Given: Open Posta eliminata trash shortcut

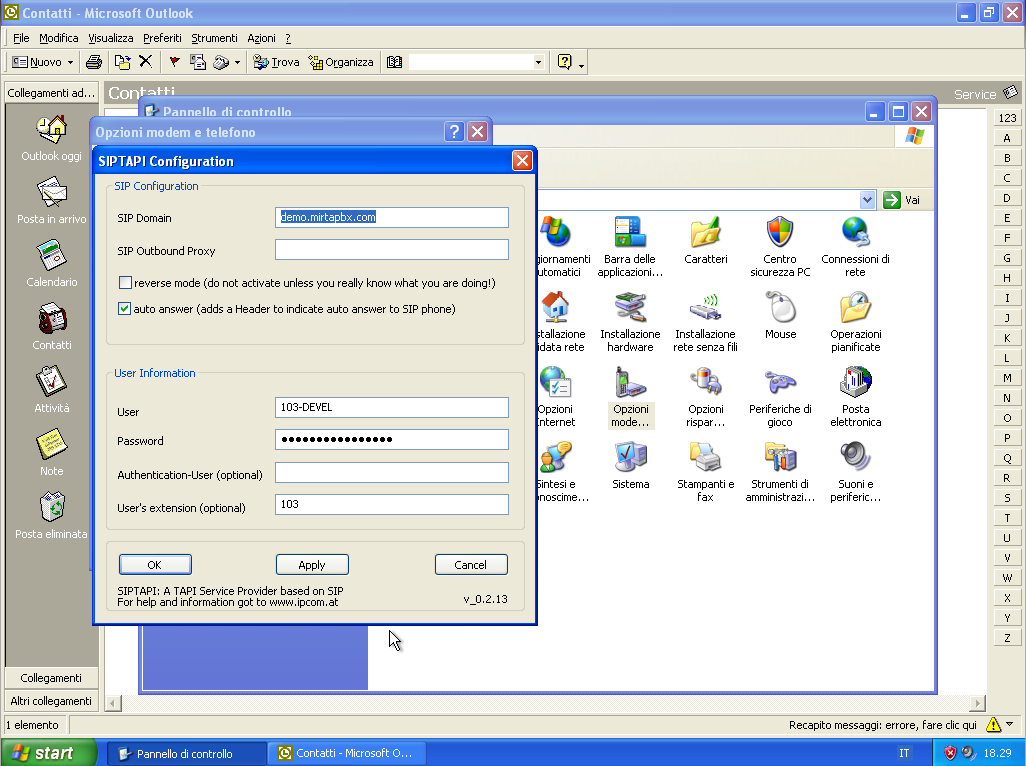Looking at the screenshot, I should (x=52, y=515).
